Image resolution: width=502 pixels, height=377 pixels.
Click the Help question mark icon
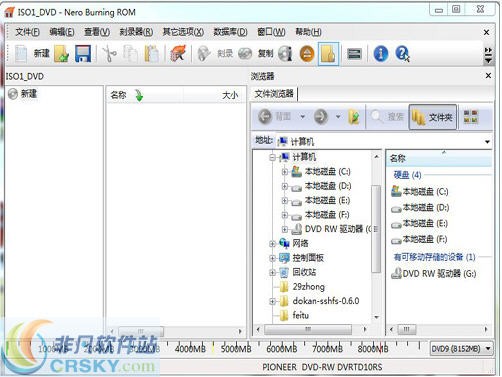click(402, 53)
